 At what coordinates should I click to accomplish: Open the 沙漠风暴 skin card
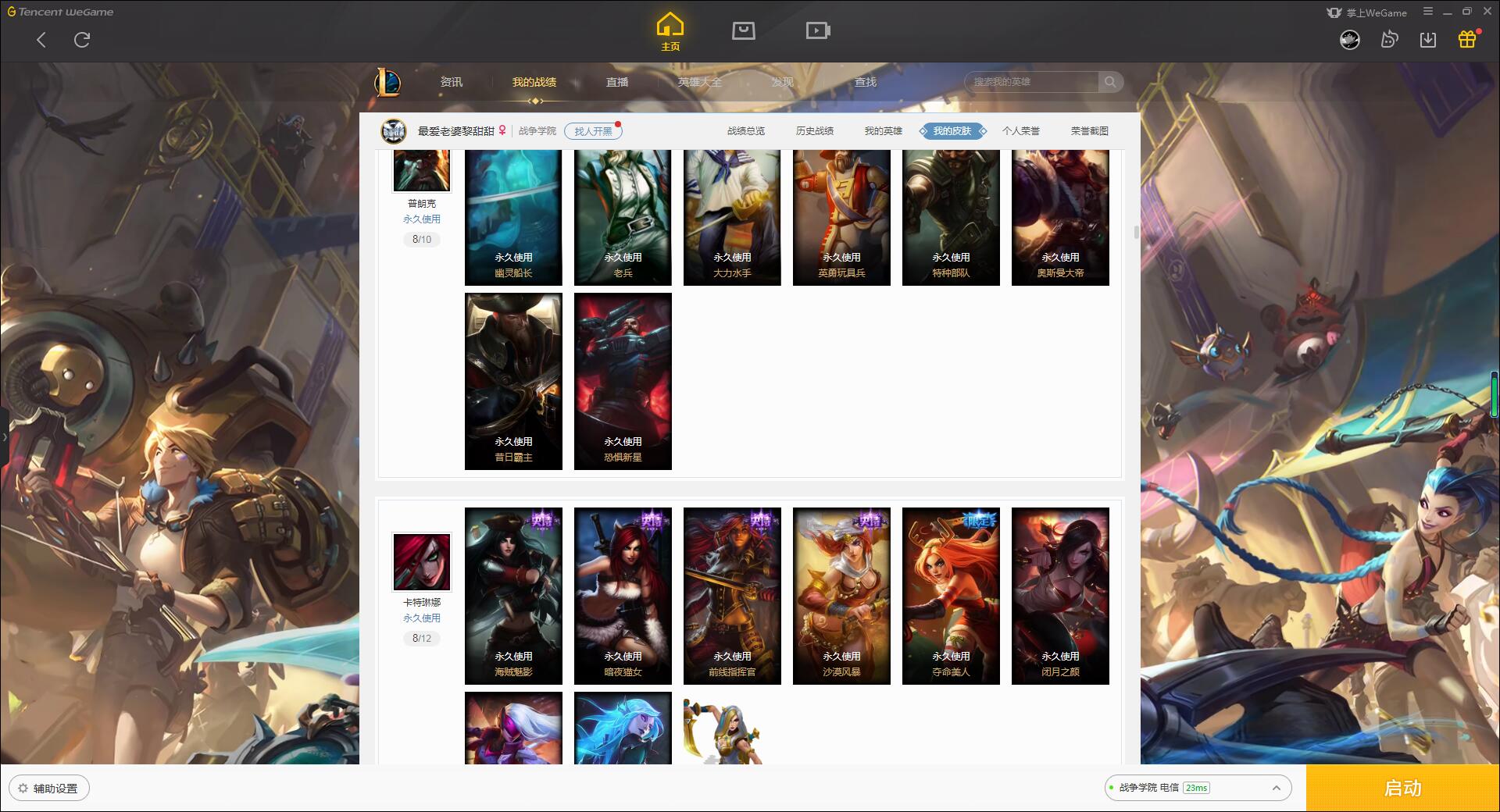[x=841, y=596]
